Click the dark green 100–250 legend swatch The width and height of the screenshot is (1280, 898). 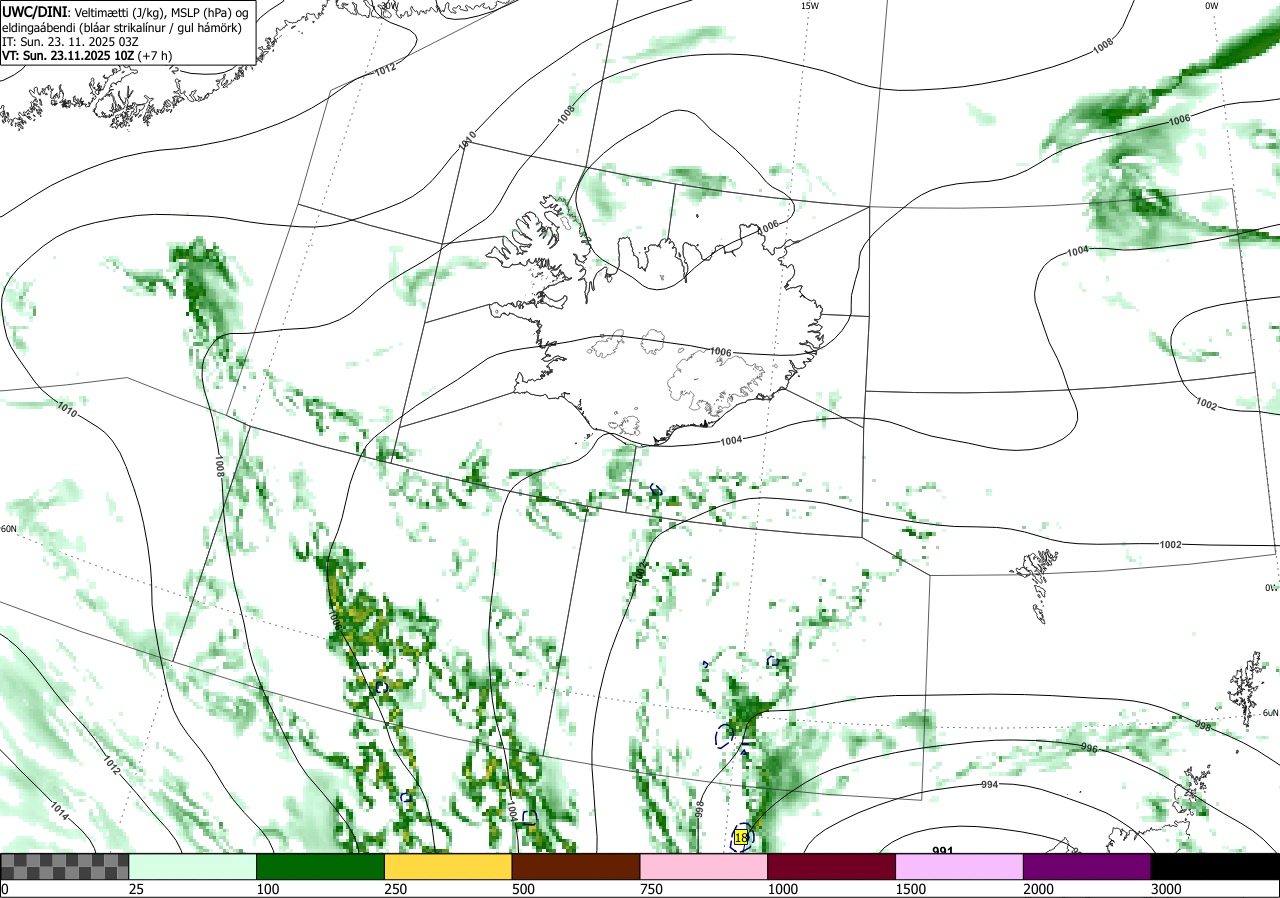point(320,866)
